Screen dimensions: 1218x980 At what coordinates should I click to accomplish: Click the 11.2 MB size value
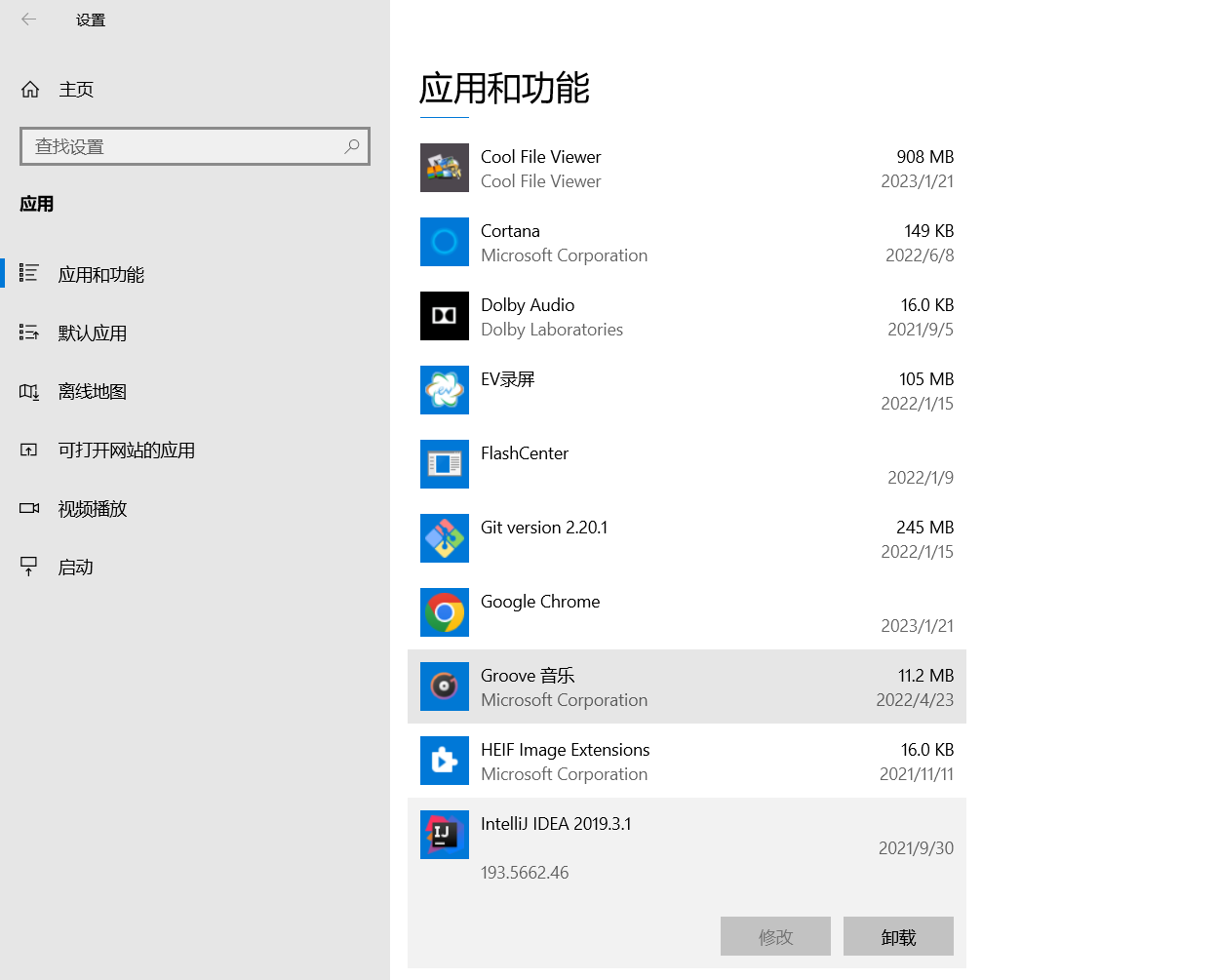coord(926,676)
